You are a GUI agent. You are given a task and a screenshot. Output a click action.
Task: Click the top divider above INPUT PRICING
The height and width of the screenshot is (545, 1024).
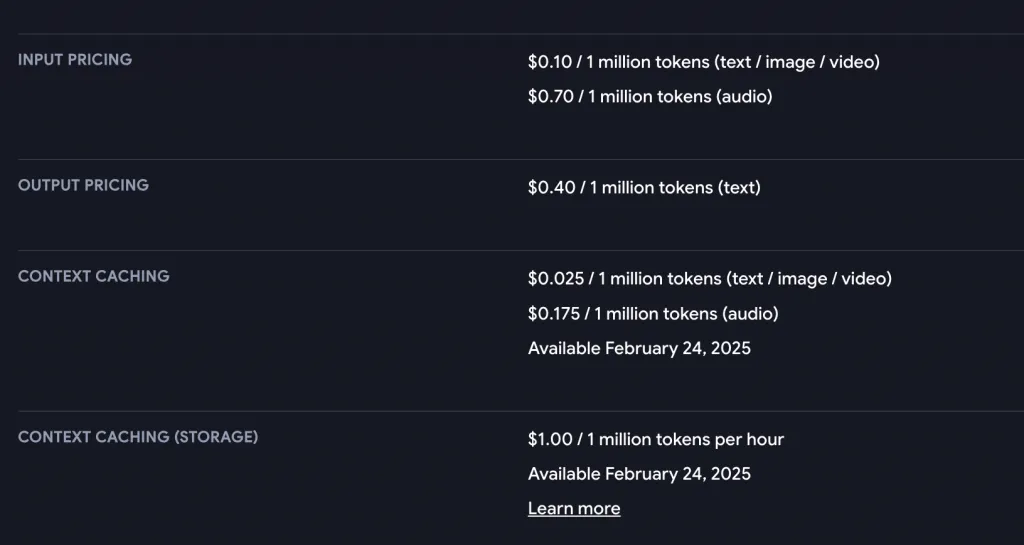(x=512, y=34)
